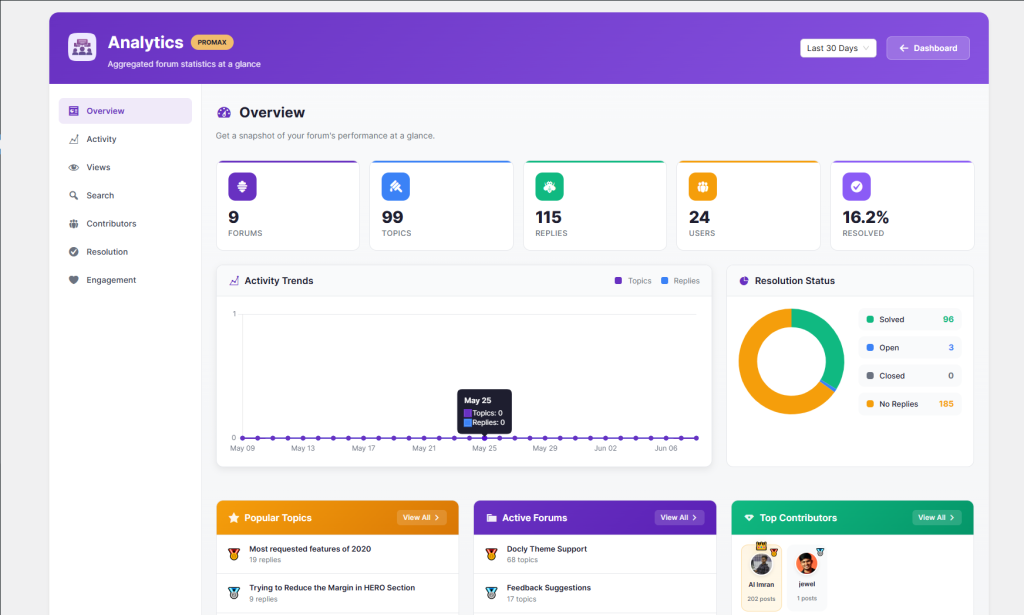The width and height of the screenshot is (1024, 615).
Task: Click View All in Top Contributors
Action: [936, 518]
